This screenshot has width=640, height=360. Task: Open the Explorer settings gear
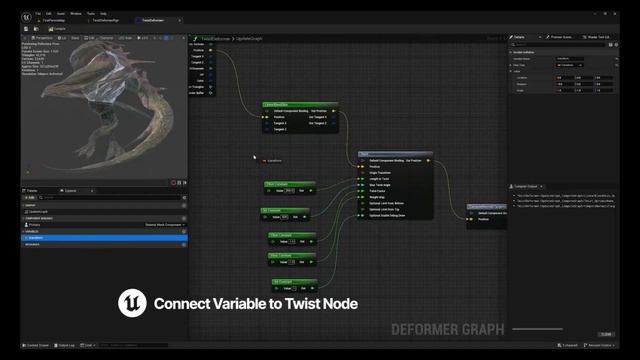(x=184, y=198)
